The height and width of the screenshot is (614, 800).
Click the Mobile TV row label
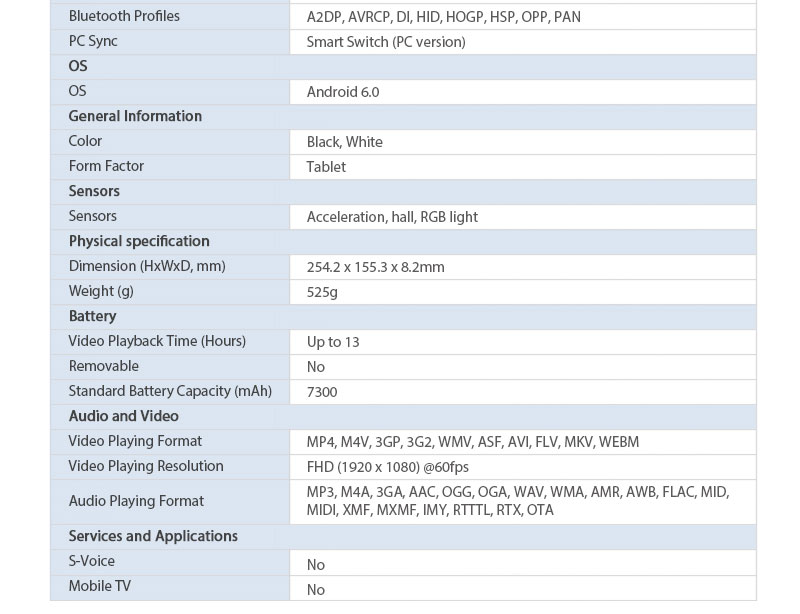coord(100,586)
